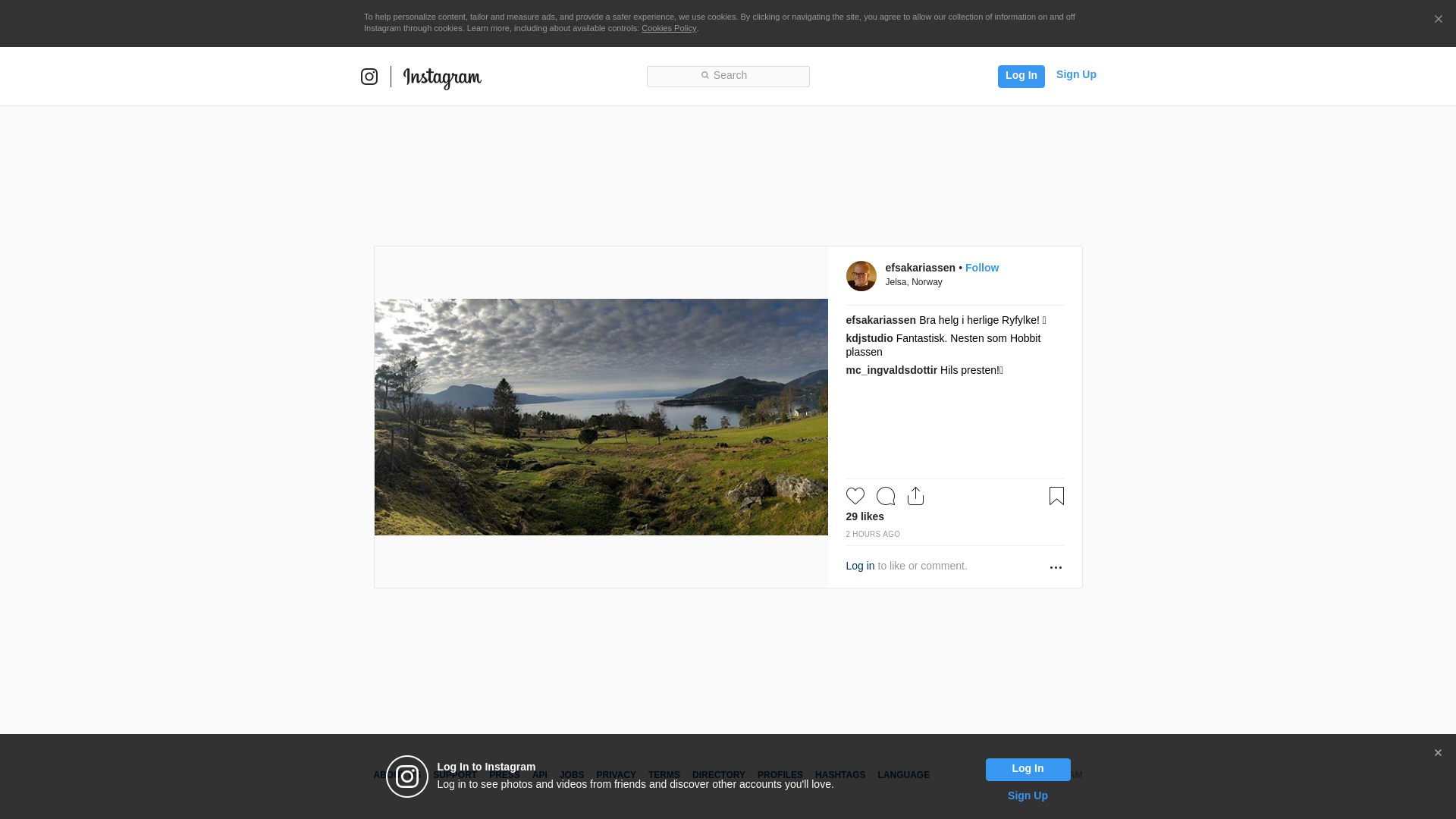The height and width of the screenshot is (819, 1456).
Task: Click the header Sign Up link
Action: click(1076, 74)
